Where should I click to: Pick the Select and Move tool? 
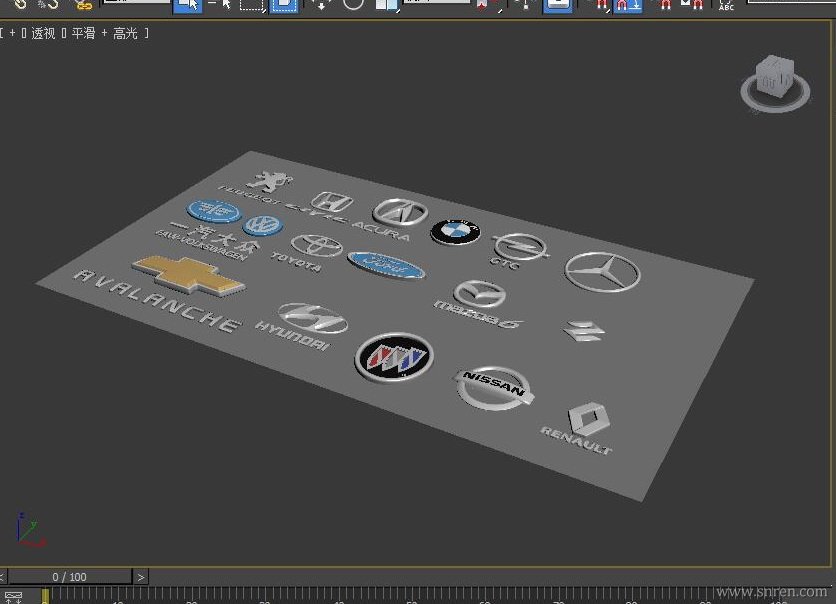pyautogui.click(x=322, y=5)
